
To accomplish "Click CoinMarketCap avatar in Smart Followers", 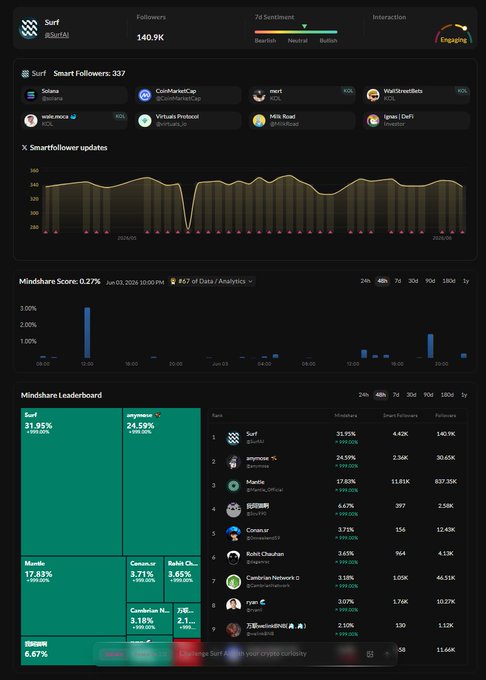I will [x=145, y=95].
